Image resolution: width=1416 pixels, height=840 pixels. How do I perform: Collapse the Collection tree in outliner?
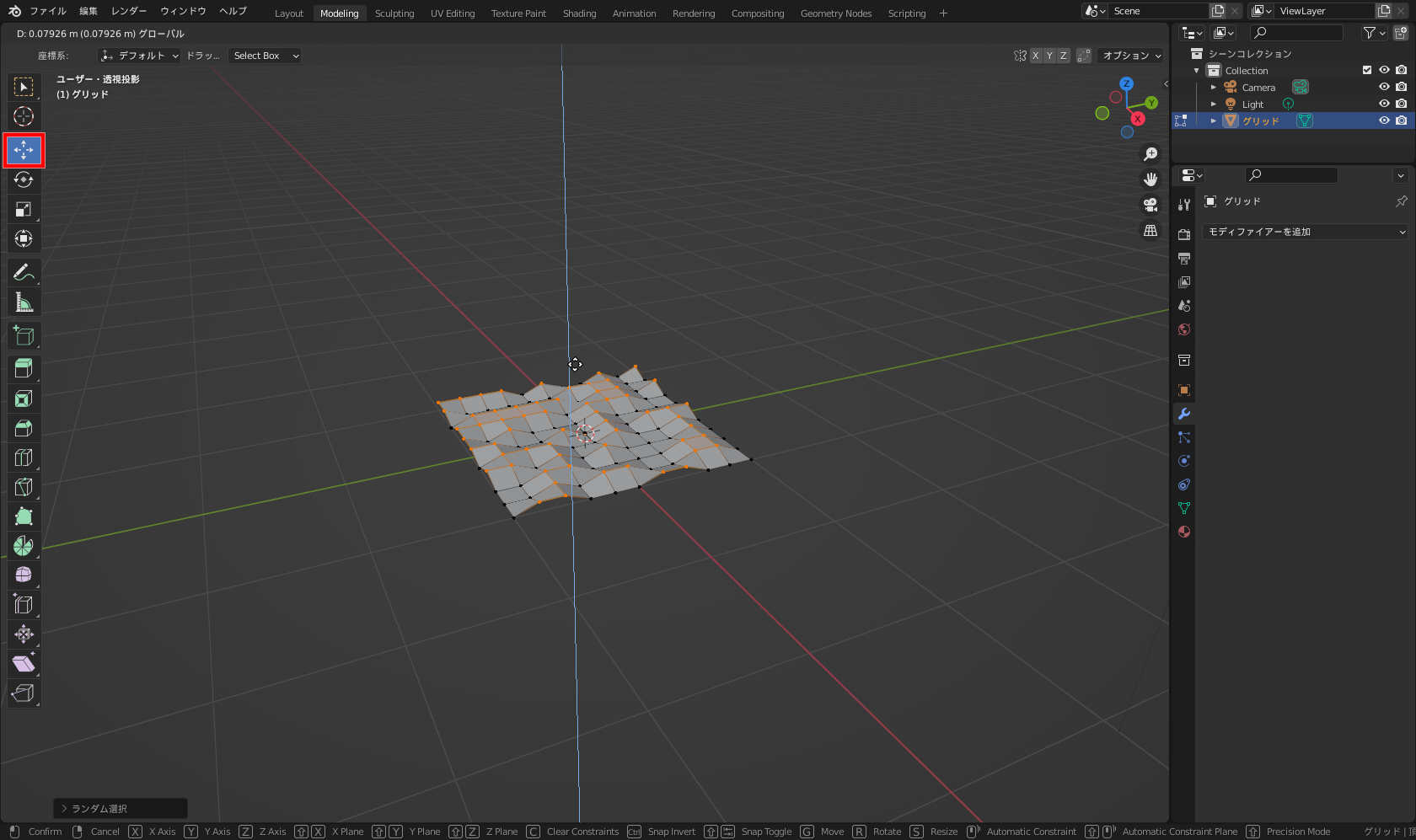tap(1197, 71)
